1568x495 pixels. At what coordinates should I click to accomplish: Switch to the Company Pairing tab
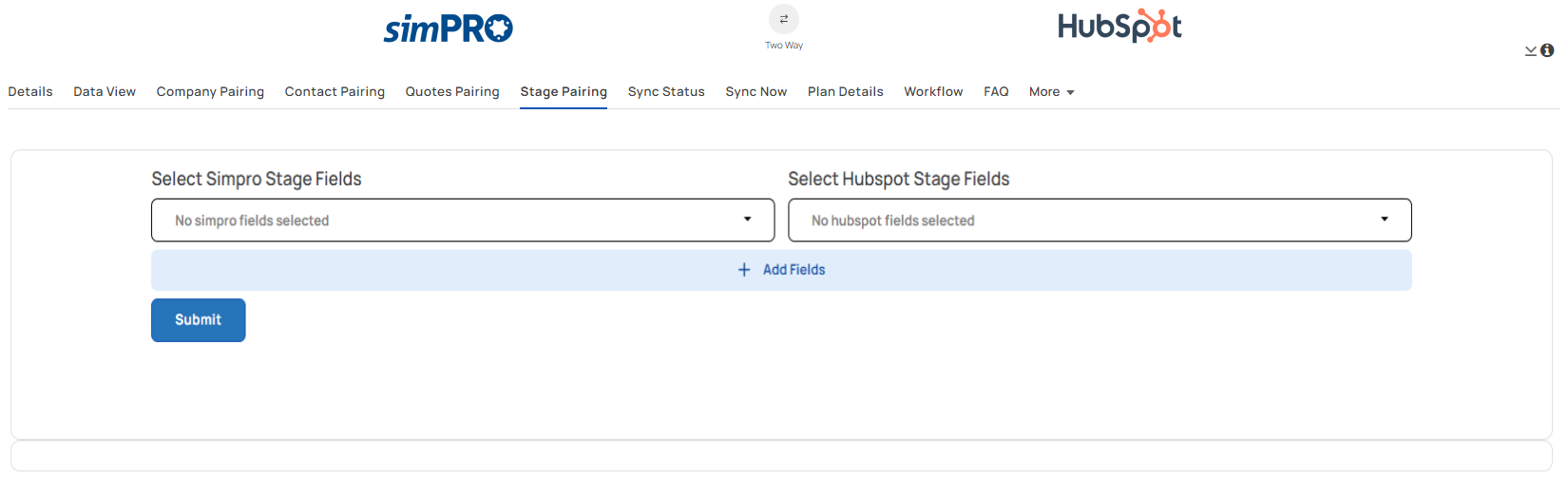click(210, 92)
